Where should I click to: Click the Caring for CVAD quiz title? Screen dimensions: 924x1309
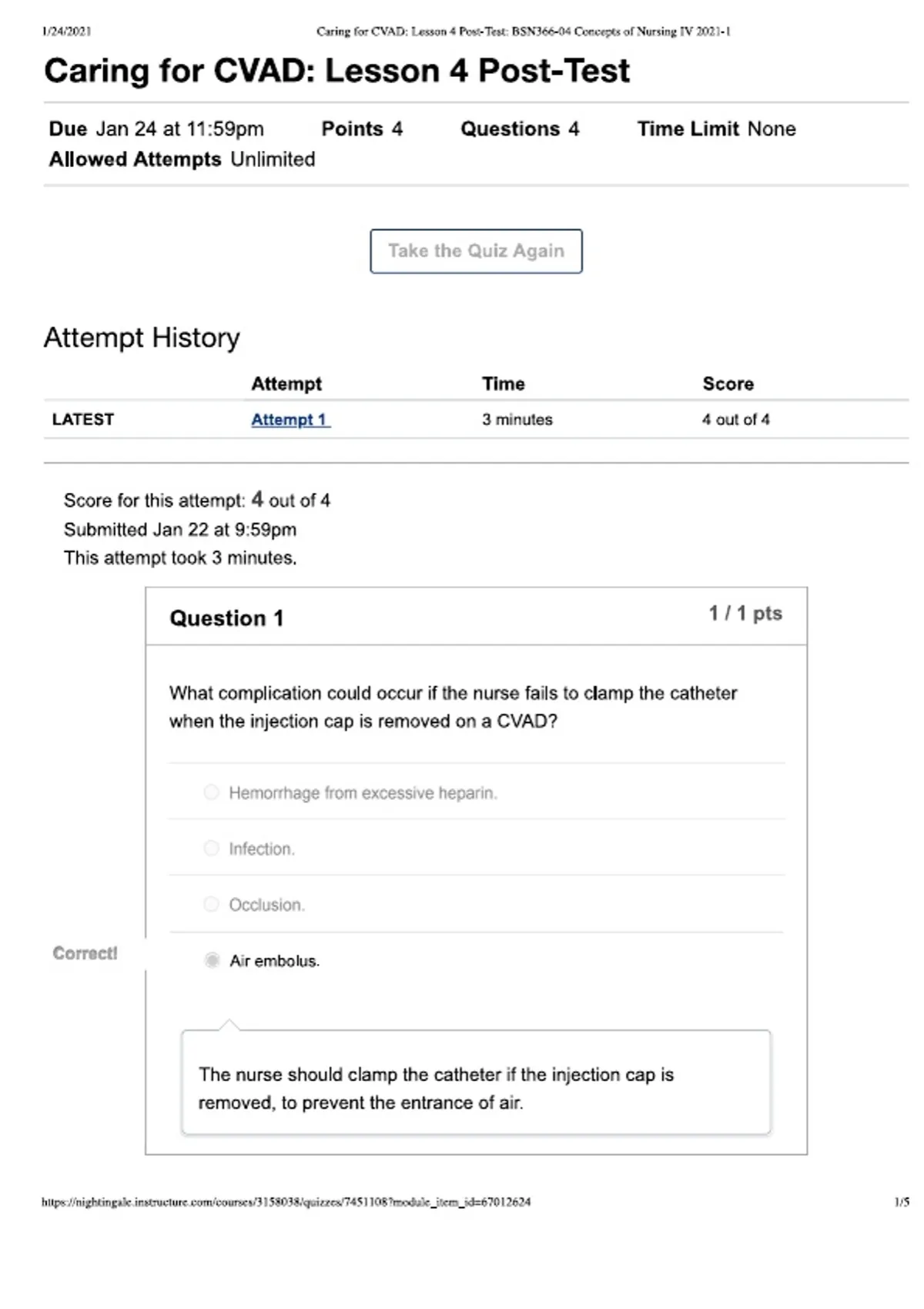tap(336, 71)
